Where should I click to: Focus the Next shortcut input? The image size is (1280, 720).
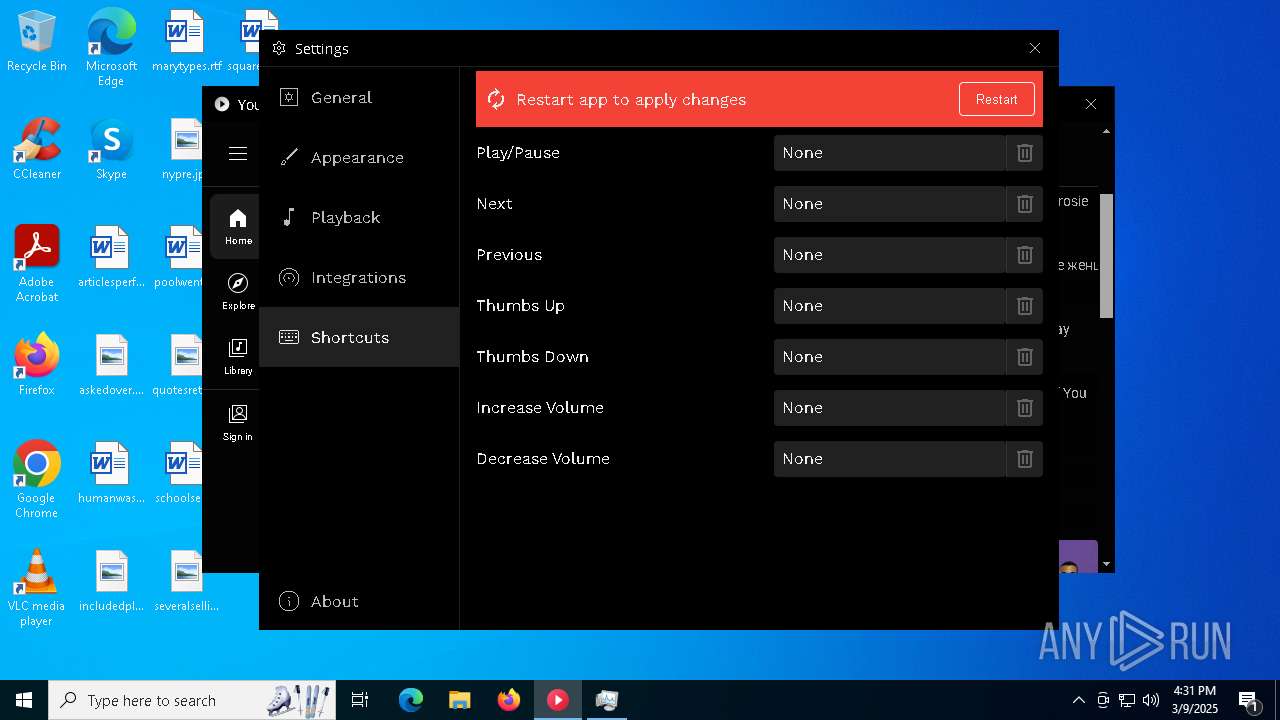coord(889,204)
